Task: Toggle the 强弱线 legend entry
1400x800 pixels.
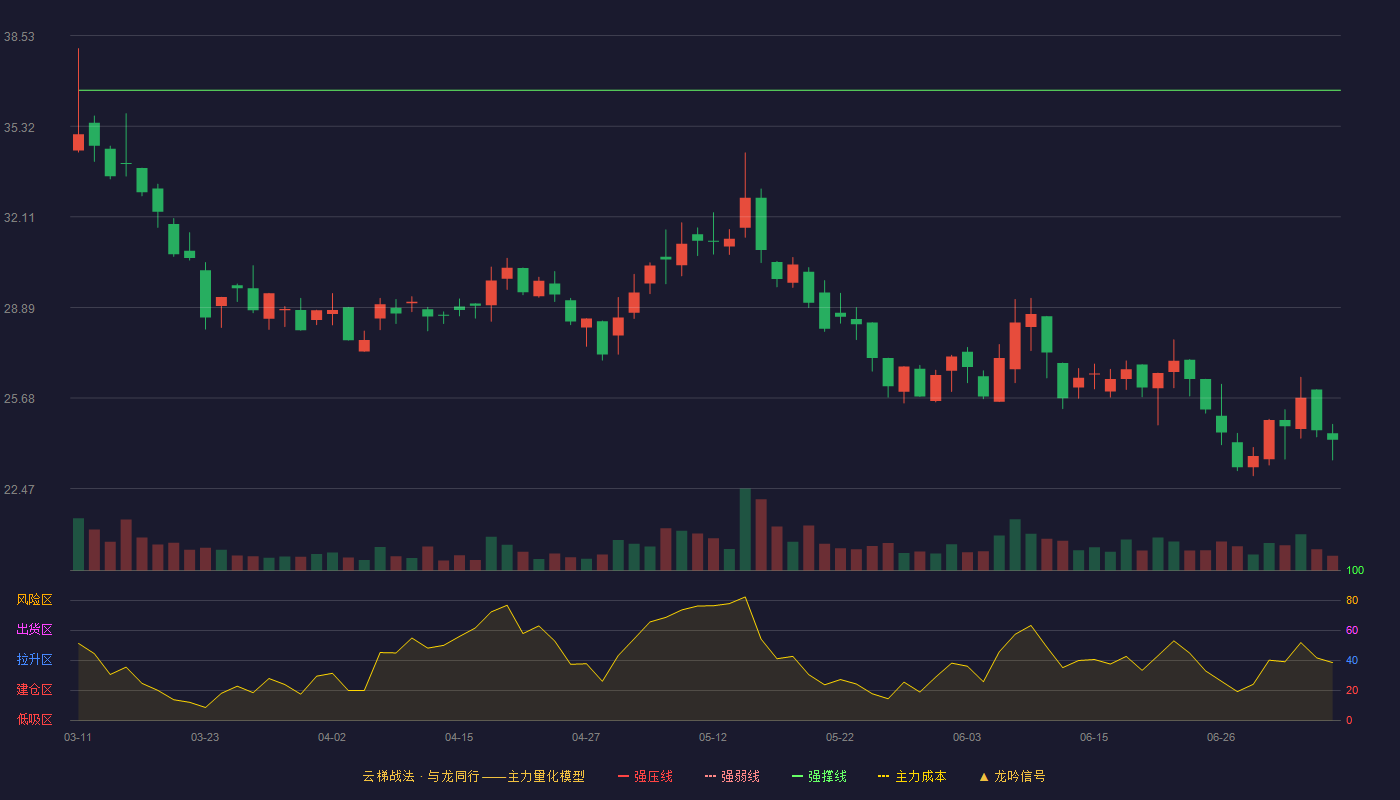Action: (732, 776)
